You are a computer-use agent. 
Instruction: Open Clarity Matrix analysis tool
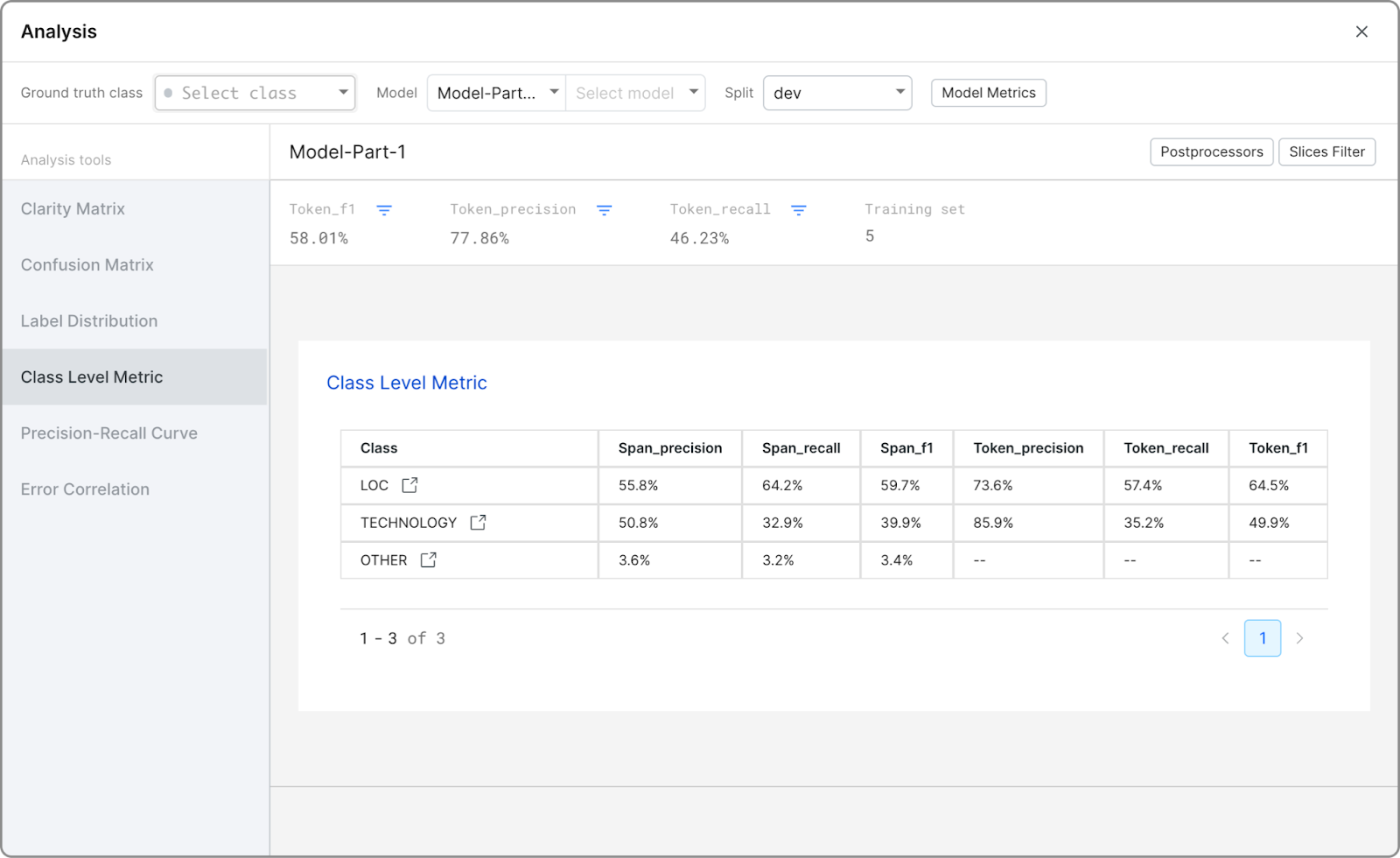[135, 208]
